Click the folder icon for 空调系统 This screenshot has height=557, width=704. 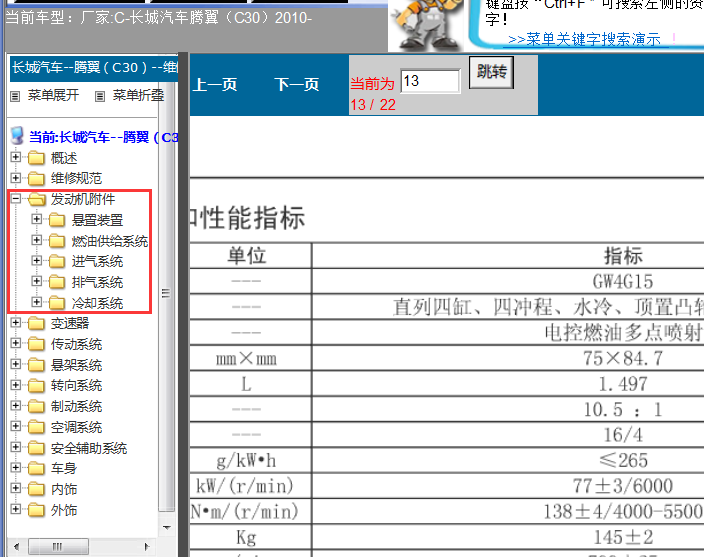pos(36,427)
